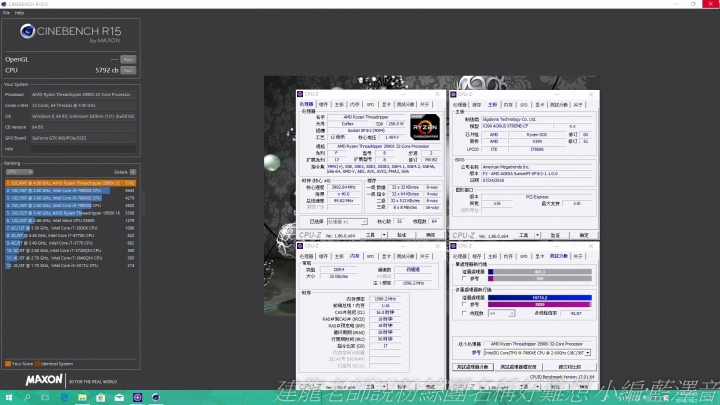Select ranking row Intel Core i7-5930K
The height and width of the screenshot is (405, 720).
point(71,228)
